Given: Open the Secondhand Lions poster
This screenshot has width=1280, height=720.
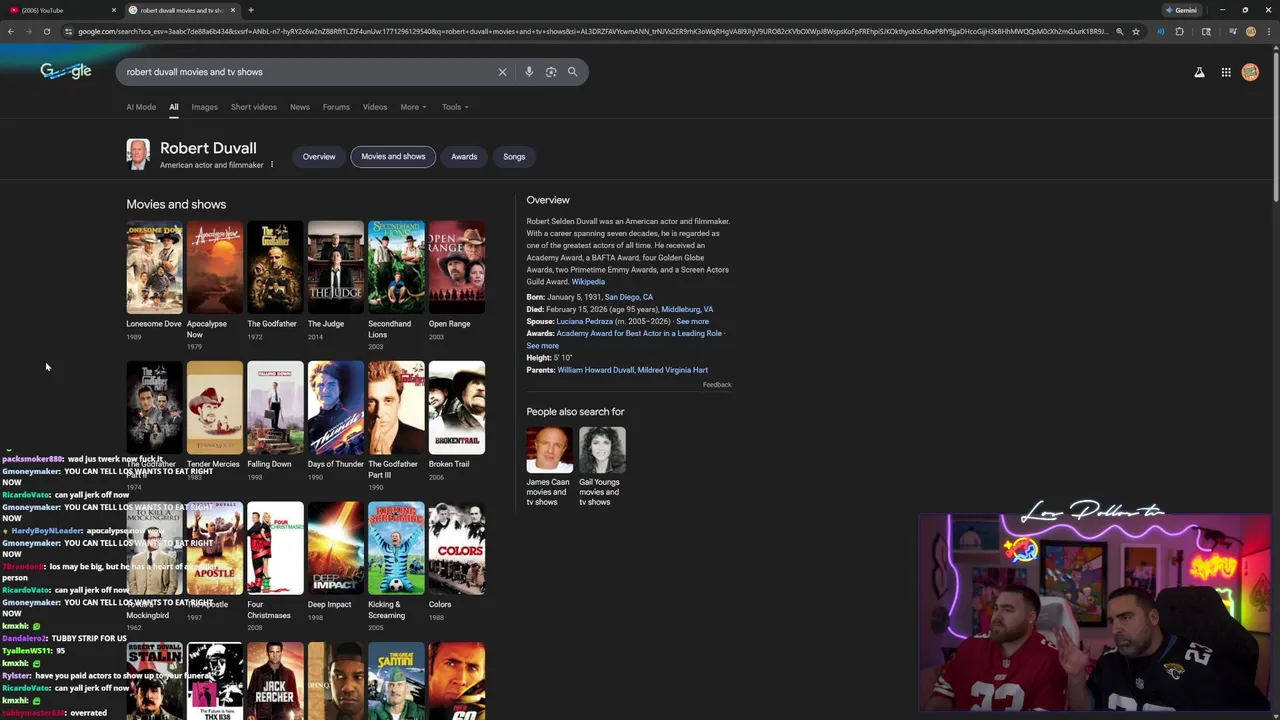Looking at the screenshot, I should (396, 267).
